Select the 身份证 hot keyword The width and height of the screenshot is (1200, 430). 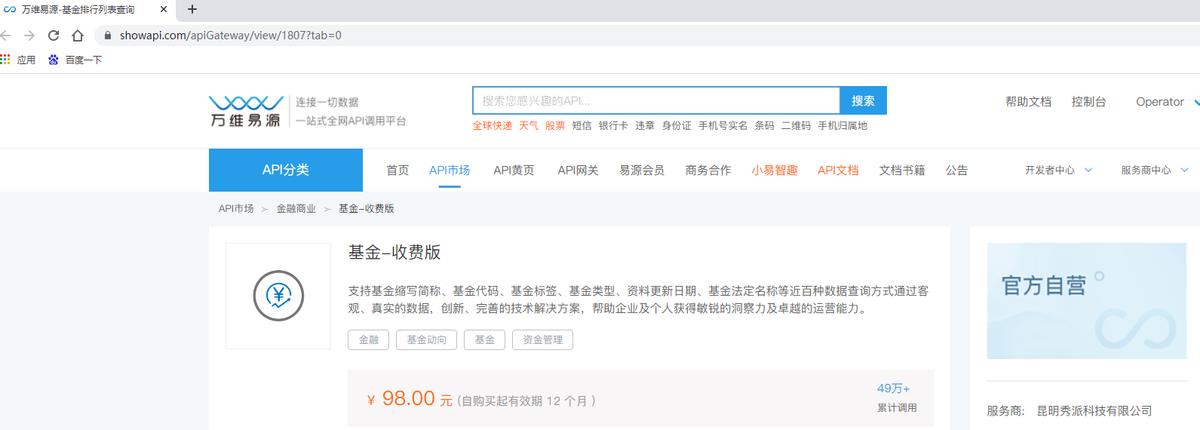tap(677, 126)
